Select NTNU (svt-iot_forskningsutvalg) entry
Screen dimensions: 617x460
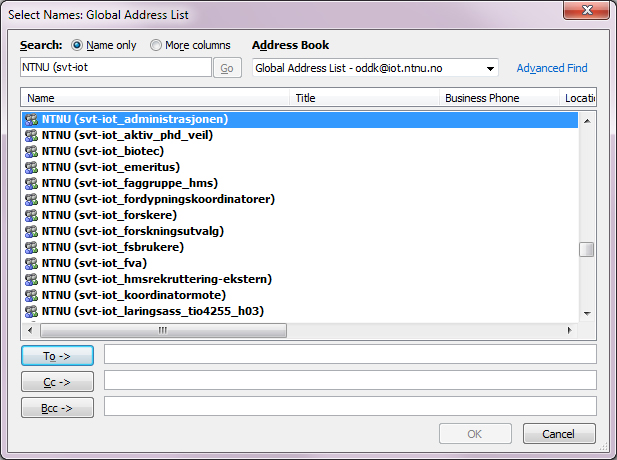pyautogui.click(x=300, y=231)
